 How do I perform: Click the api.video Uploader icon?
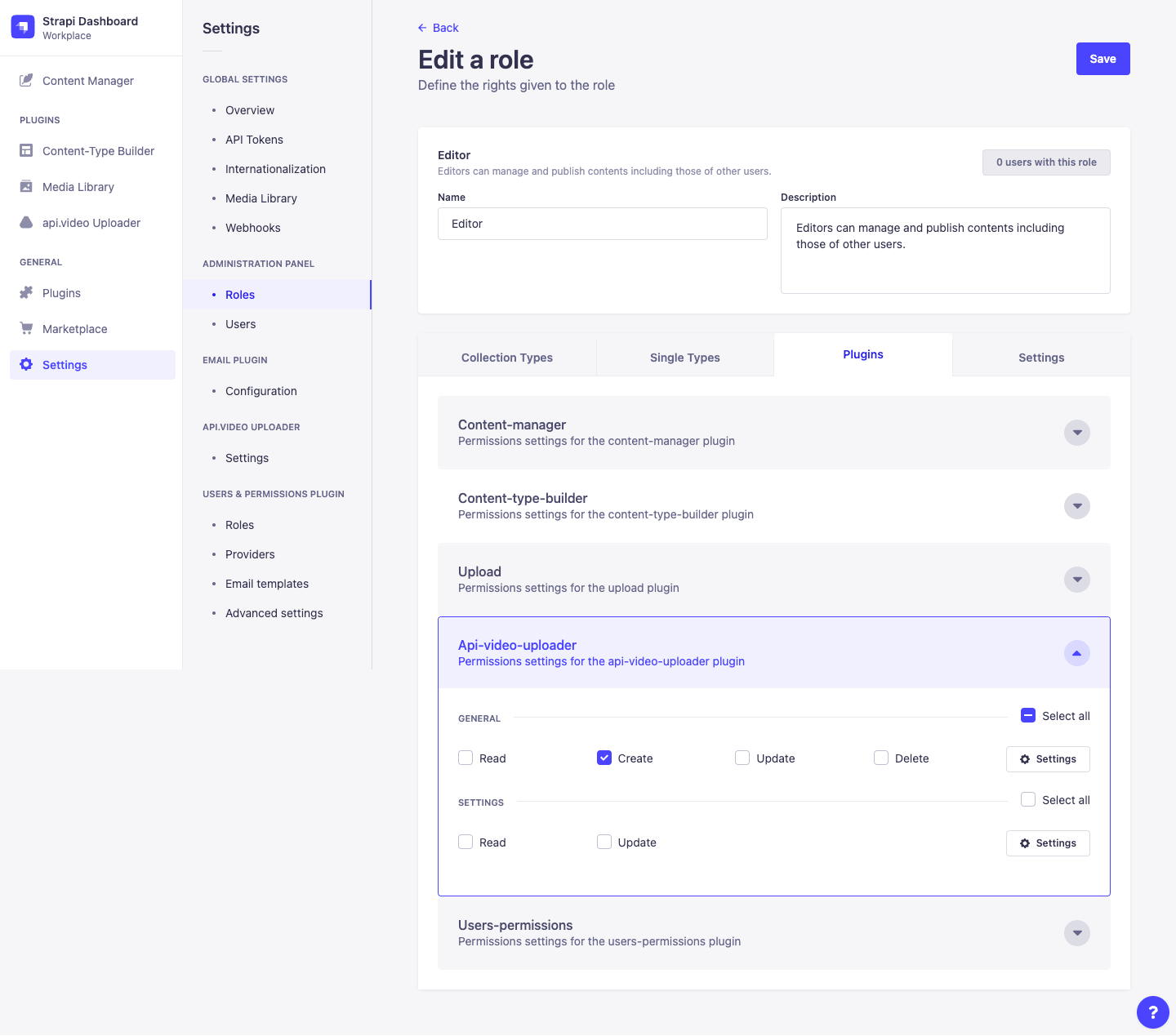point(26,222)
